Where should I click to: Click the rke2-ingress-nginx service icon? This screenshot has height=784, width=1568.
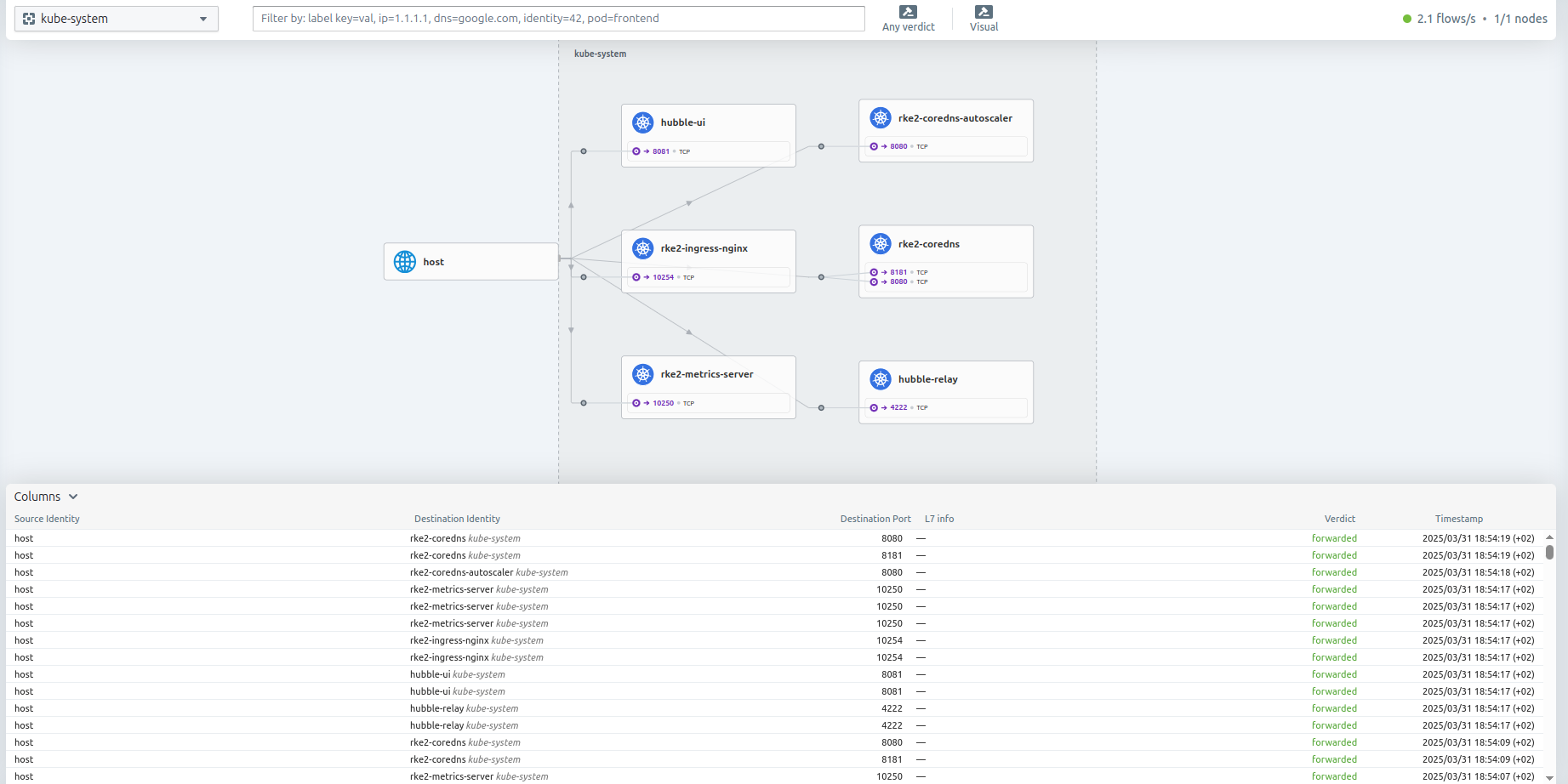coord(643,248)
